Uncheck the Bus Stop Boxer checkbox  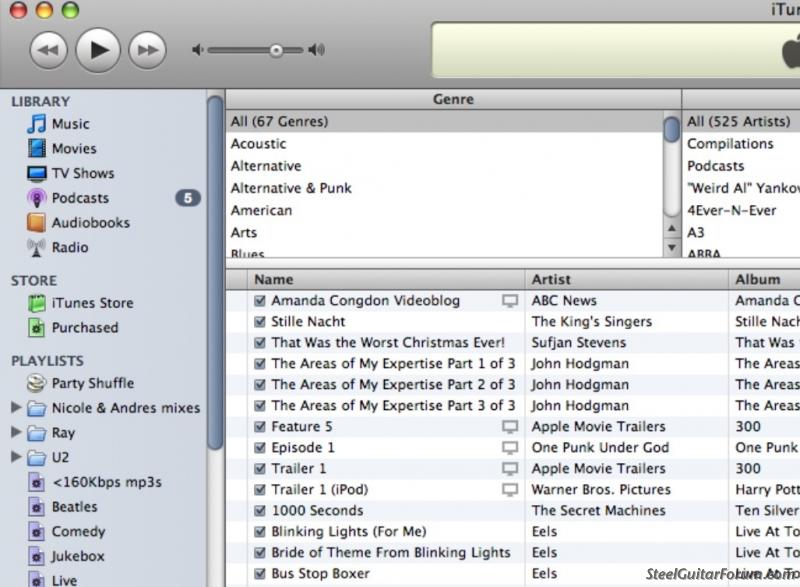[x=260, y=574]
